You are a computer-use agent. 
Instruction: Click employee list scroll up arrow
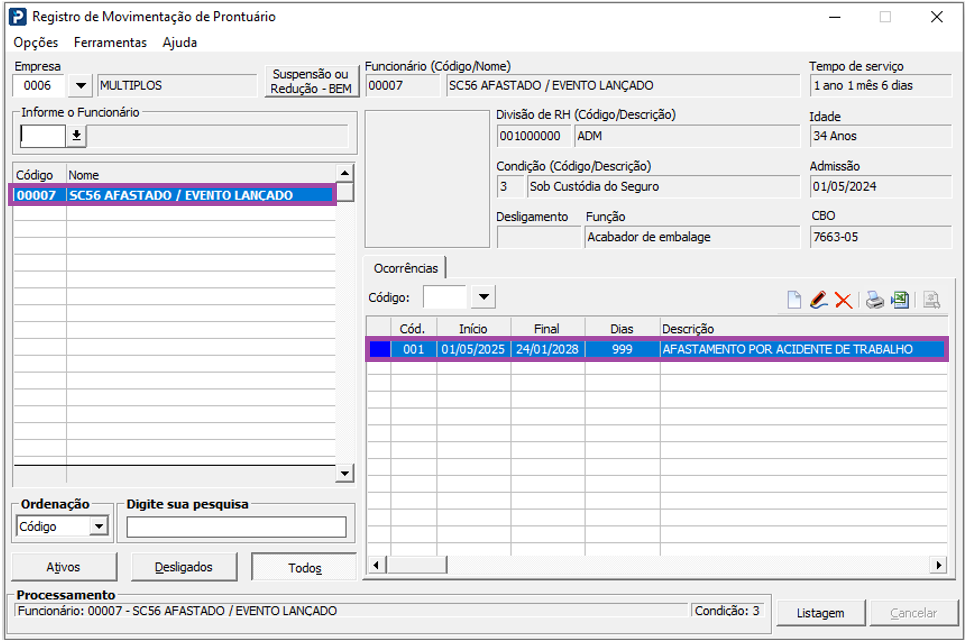coord(344,172)
